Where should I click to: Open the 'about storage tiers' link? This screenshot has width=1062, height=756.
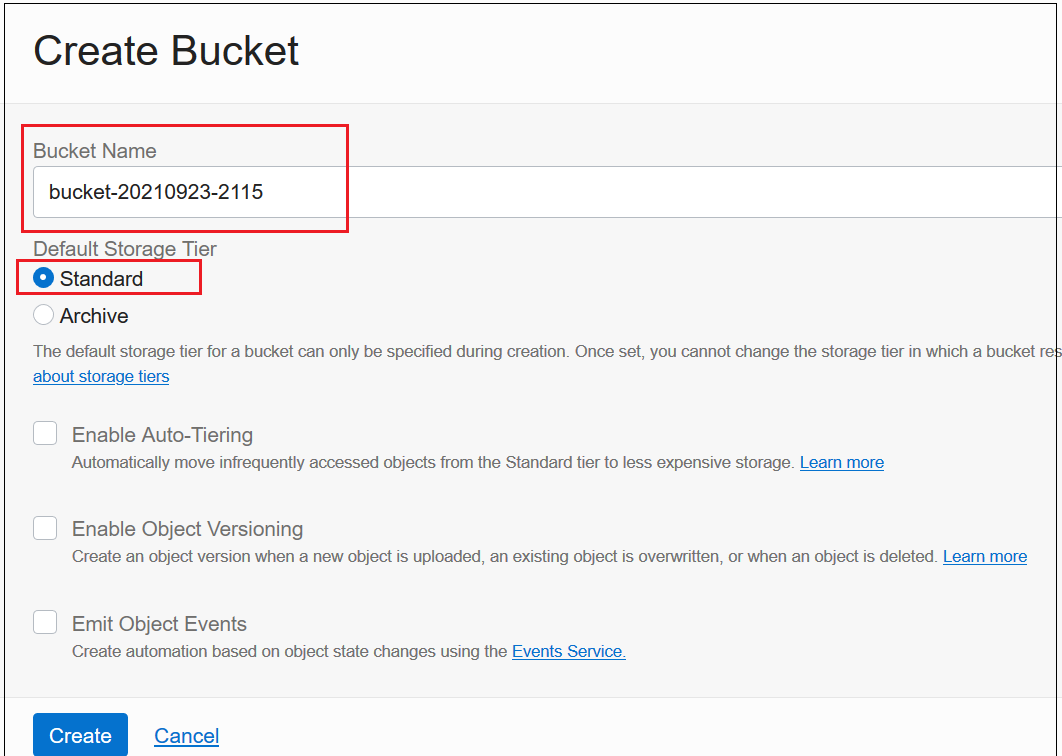(x=101, y=376)
